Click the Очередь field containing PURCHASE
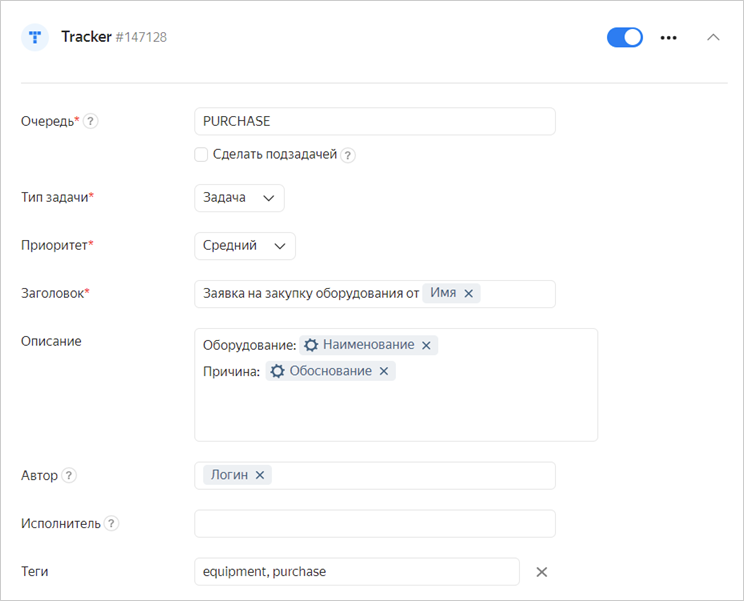The image size is (744, 601). [374, 121]
